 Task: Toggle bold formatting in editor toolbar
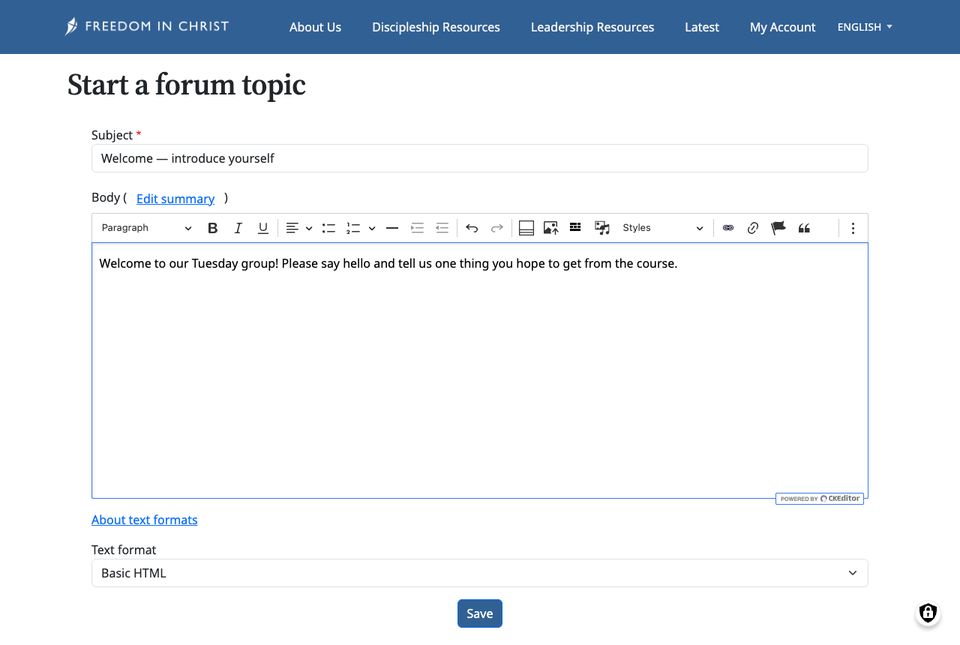212,228
